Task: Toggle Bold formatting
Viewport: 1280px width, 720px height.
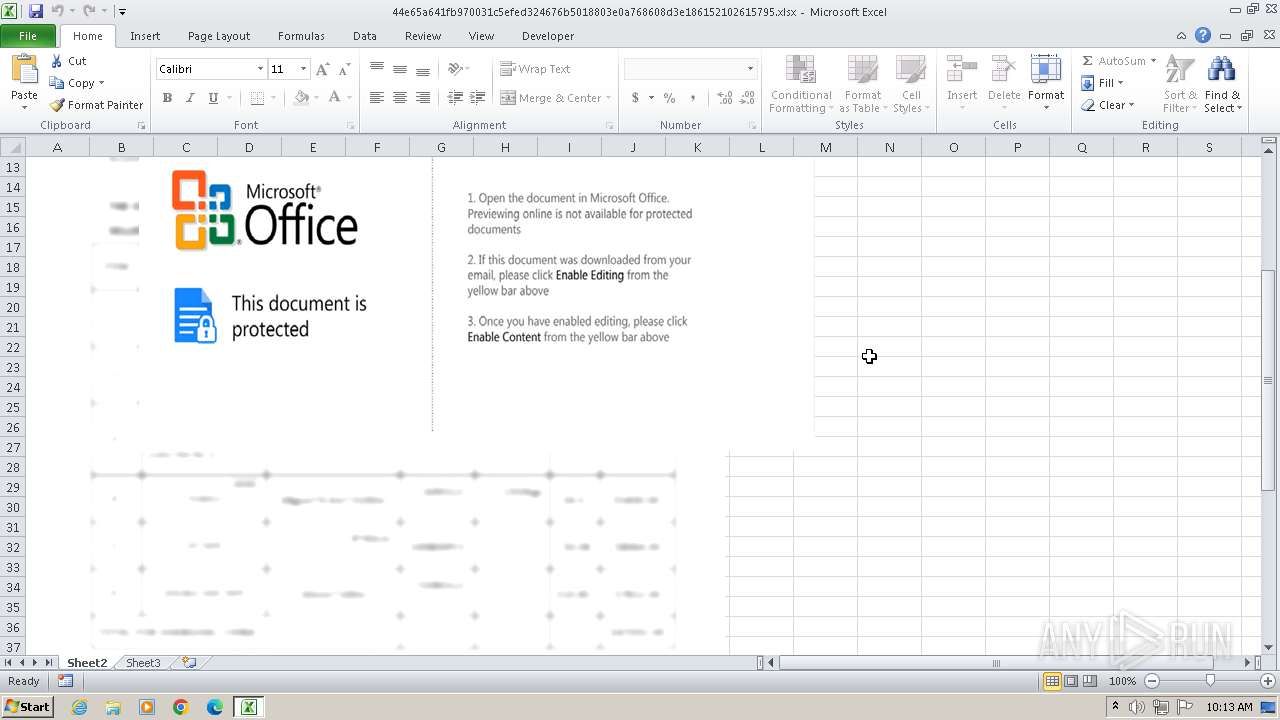Action: tap(167, 98)
